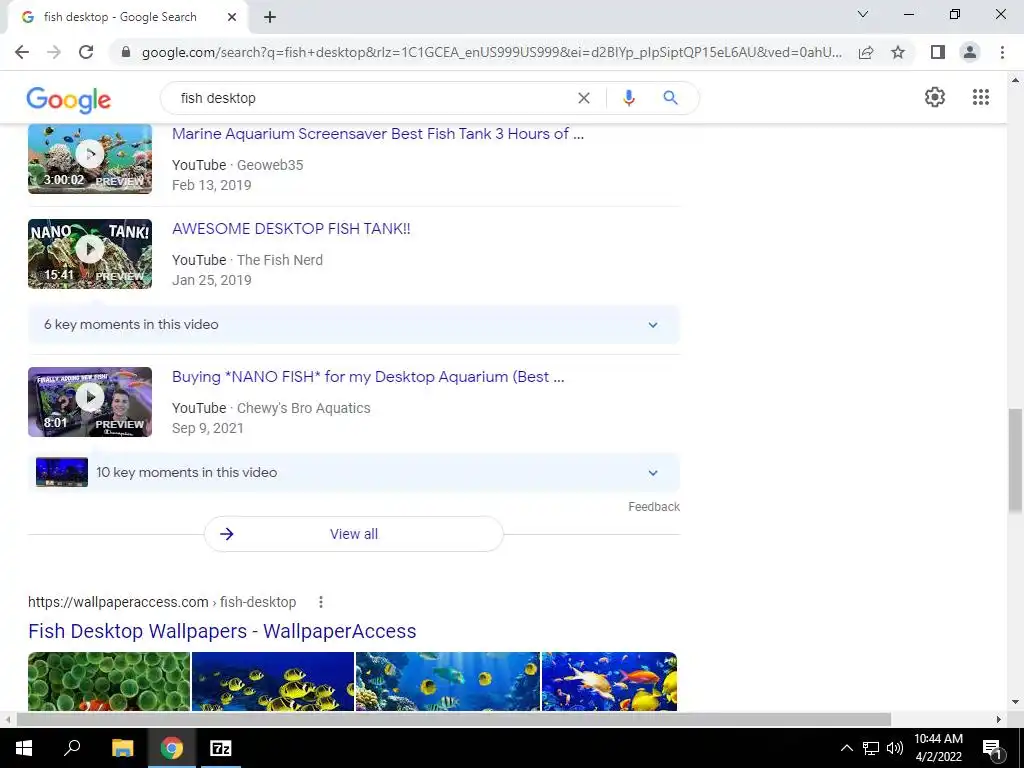
Task: Open more options for wallpaperaccess.com result
Action: pyautogui.click(x=321, y=602)
